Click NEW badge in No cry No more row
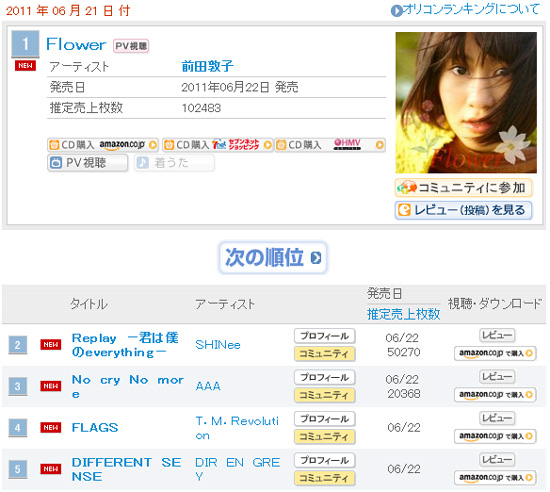550x492 pixels. tap(51, 386)
